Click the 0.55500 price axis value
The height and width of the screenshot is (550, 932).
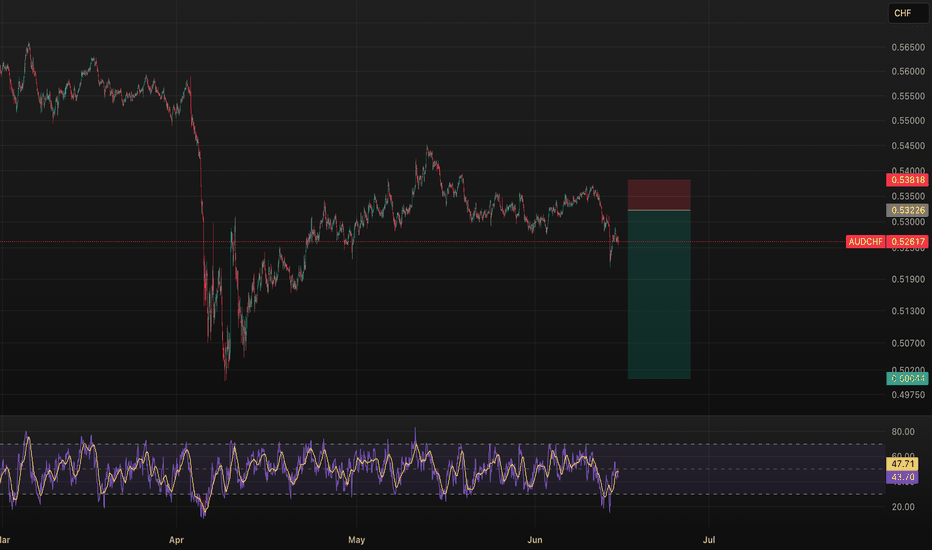point(908,96)
